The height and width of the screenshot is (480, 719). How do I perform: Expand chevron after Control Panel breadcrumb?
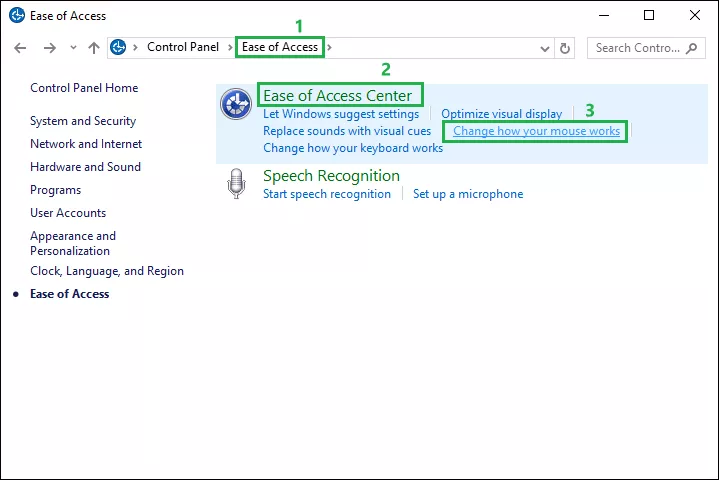point(230,47)
